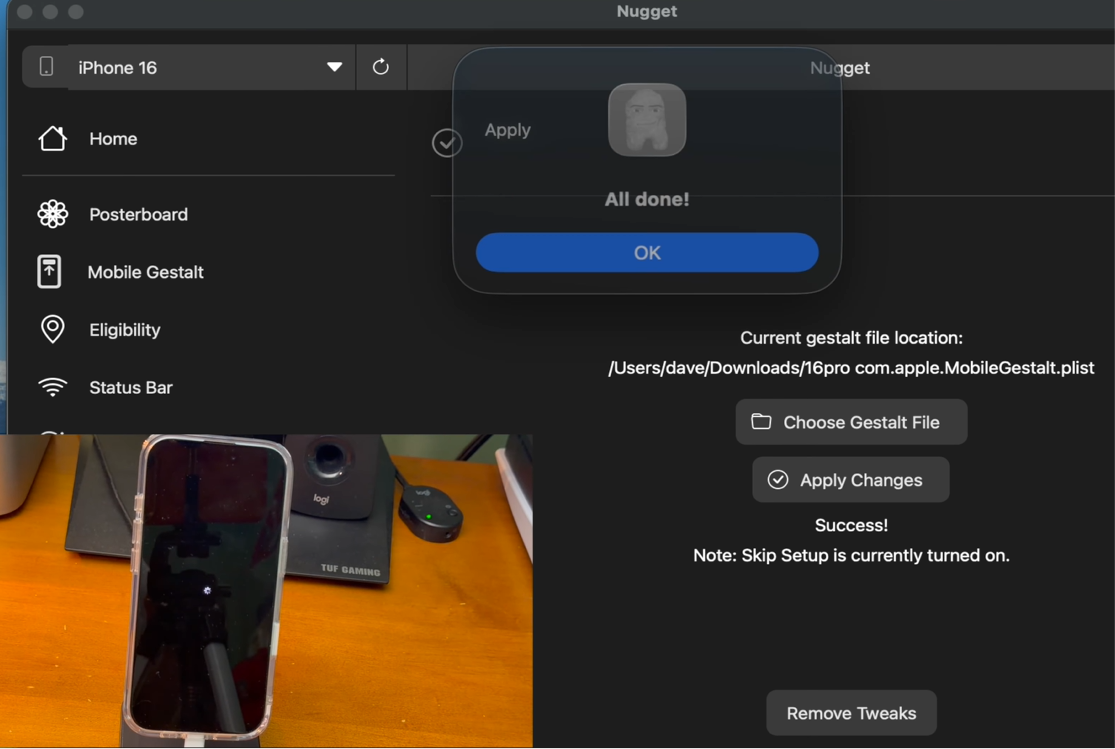Screen dimensions: 1115x749
Task: Click the checkmark icon in Apply Changes
Action: (x=778, y=479)
